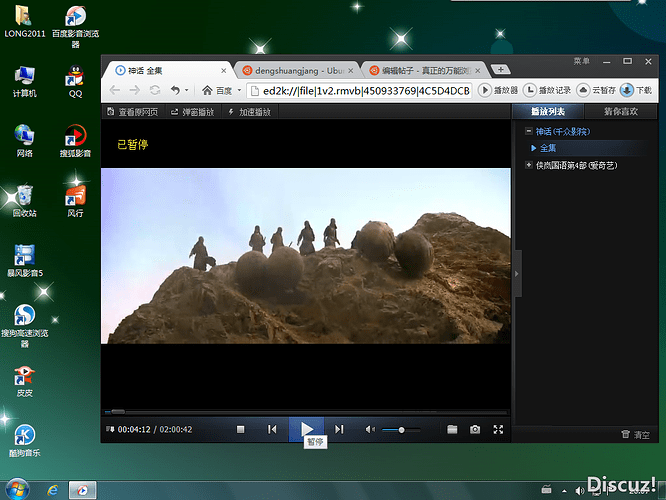Open the 网络 desktop icon
This screenshot has width=666, height=500.
[24, 141]
